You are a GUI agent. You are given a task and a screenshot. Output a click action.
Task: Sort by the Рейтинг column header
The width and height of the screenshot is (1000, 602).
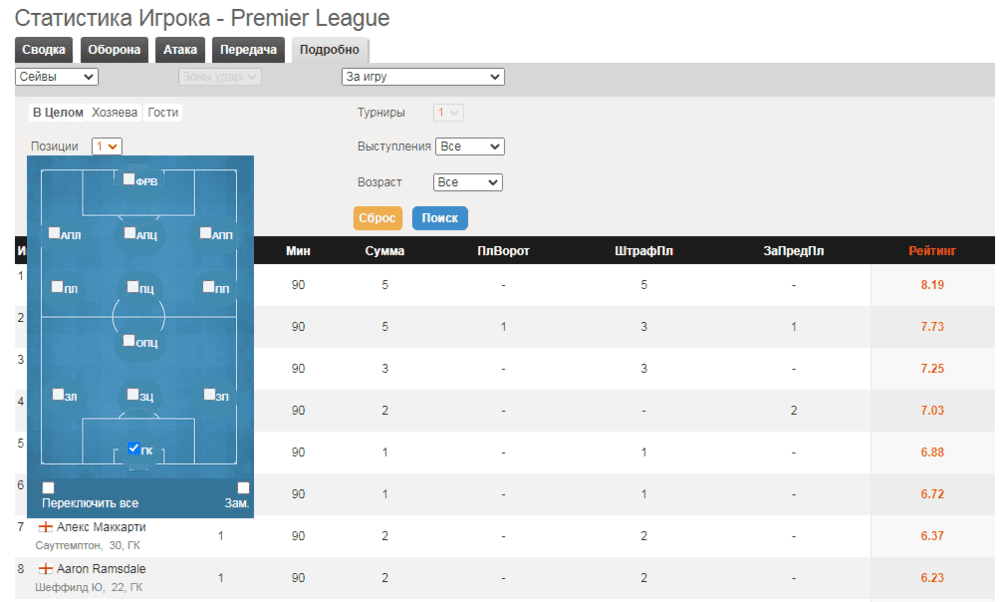point(932,251)
